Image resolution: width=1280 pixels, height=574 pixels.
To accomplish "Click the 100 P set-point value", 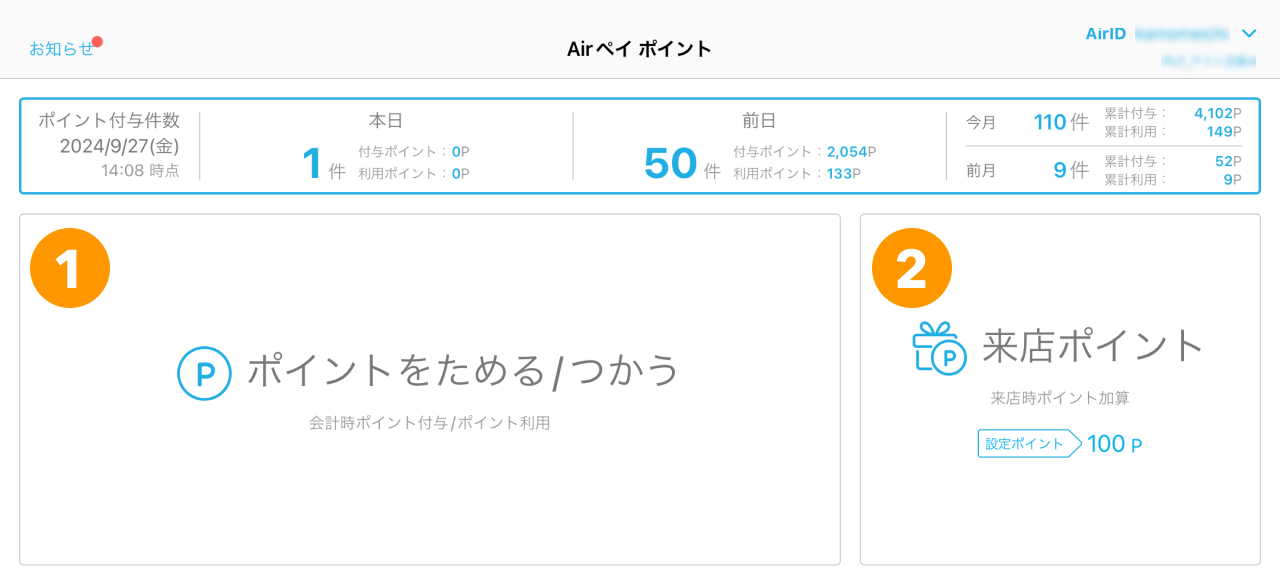I will pos(1114,444).
